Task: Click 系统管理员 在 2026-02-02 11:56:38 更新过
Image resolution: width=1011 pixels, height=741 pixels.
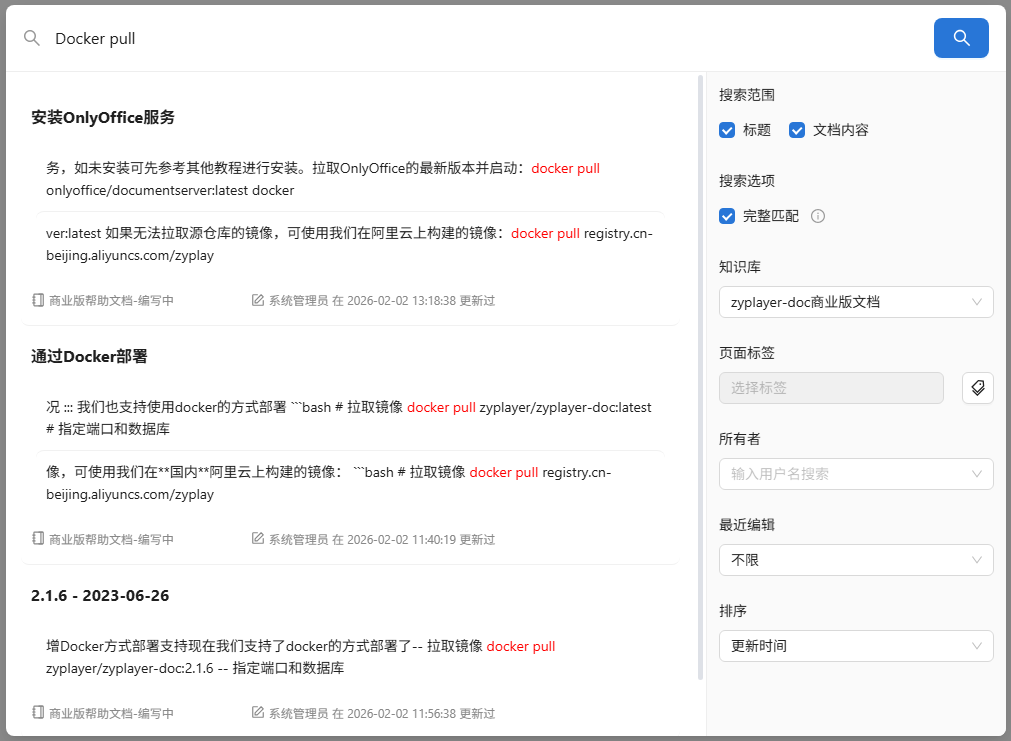Action: (382, 713)
